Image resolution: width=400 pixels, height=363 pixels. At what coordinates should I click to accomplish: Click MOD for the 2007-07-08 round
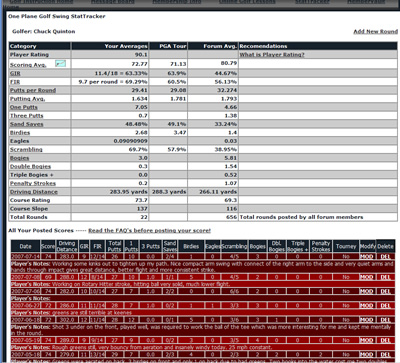click(367, 277)
